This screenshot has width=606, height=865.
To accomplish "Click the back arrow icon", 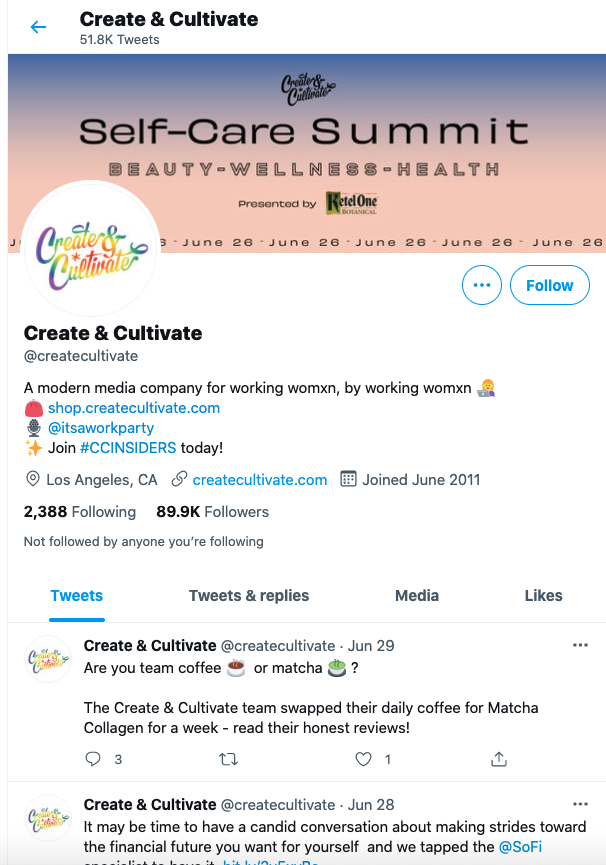I will coord(39,27).
